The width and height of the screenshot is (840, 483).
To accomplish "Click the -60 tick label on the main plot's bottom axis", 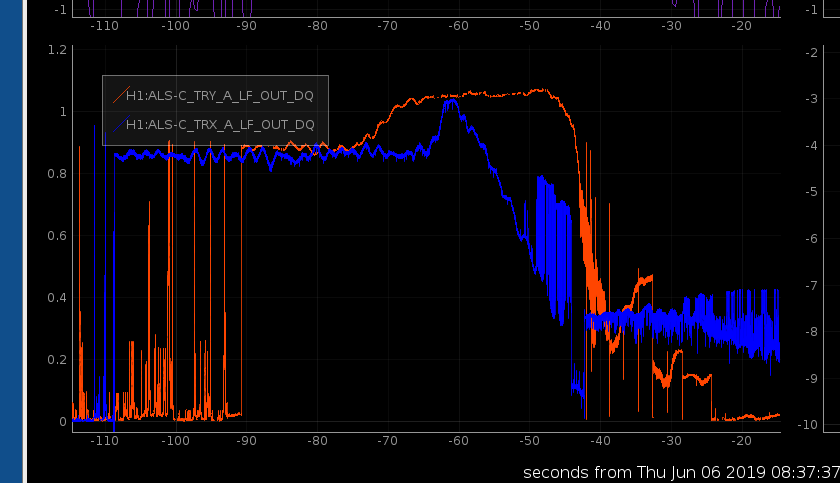I will coord(458,441).
